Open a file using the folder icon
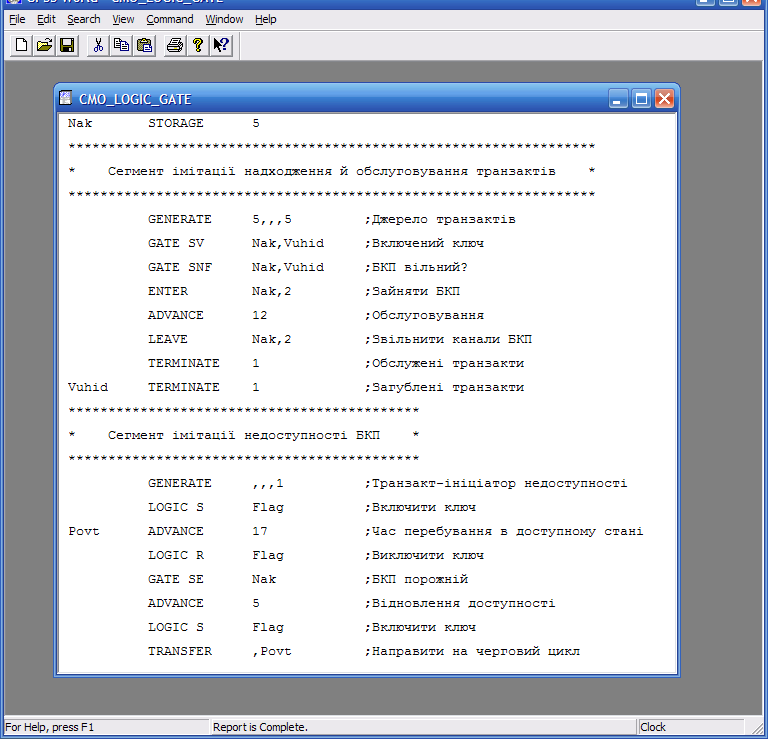768x739 pixels. tap(44, 46)
